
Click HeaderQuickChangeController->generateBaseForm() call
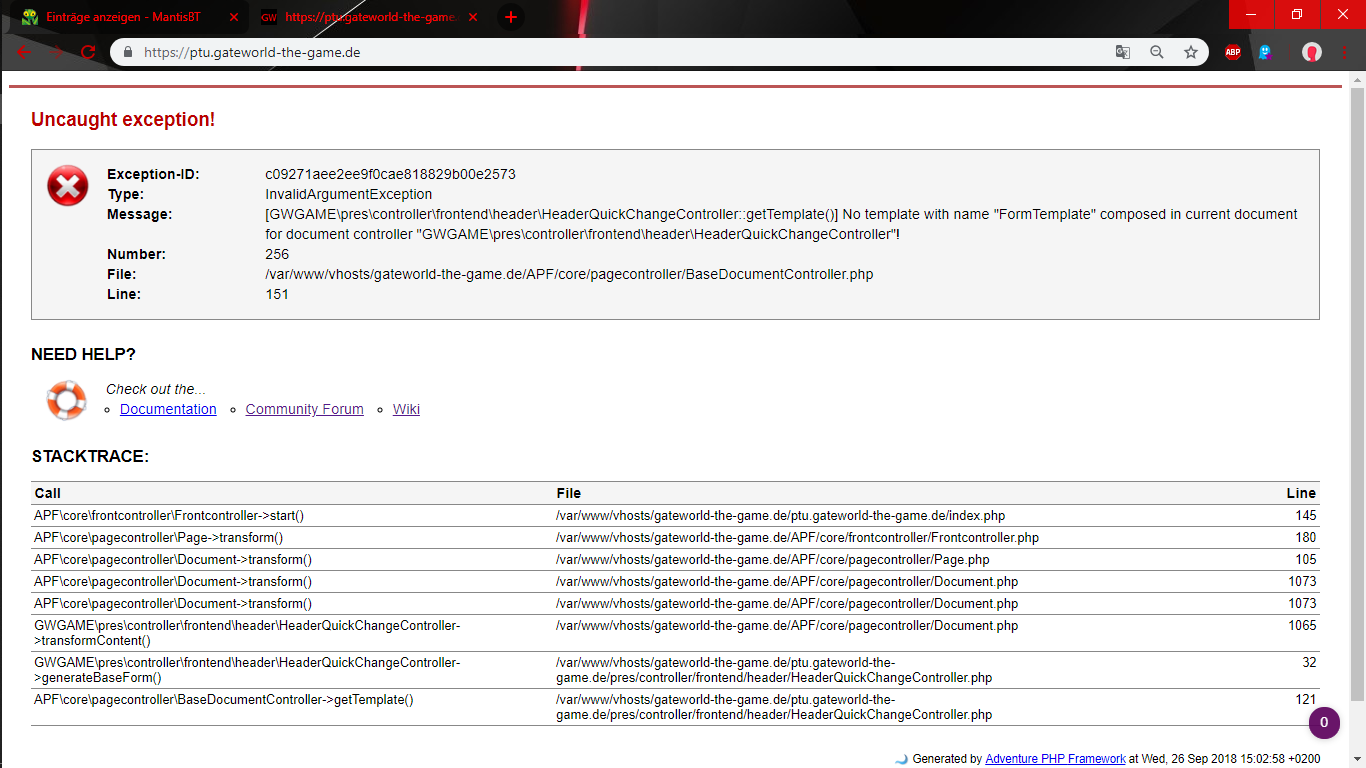click(247, 670)
